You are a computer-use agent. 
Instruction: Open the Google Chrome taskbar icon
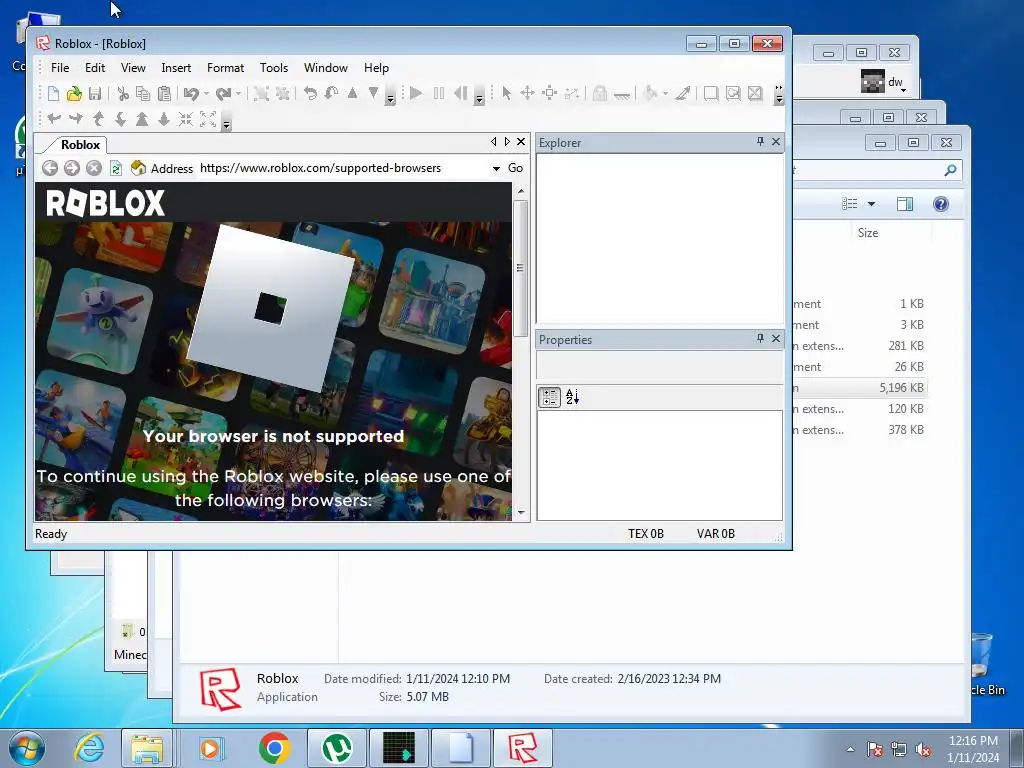click(x=274, y=748)
